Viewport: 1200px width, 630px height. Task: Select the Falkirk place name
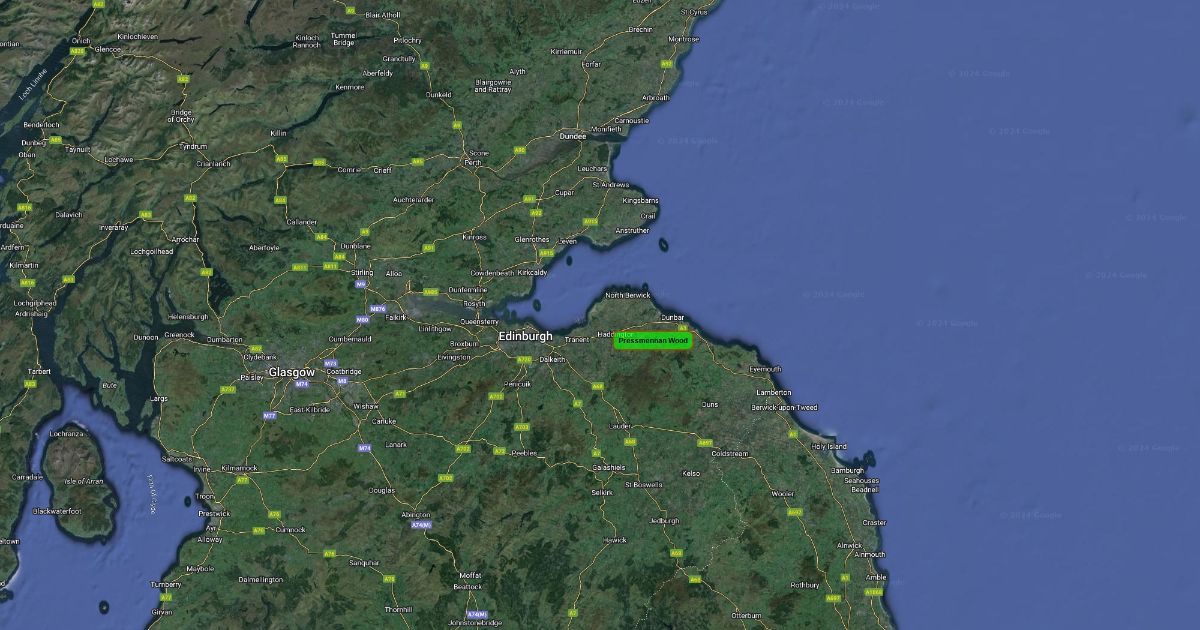tap(397, 317)
